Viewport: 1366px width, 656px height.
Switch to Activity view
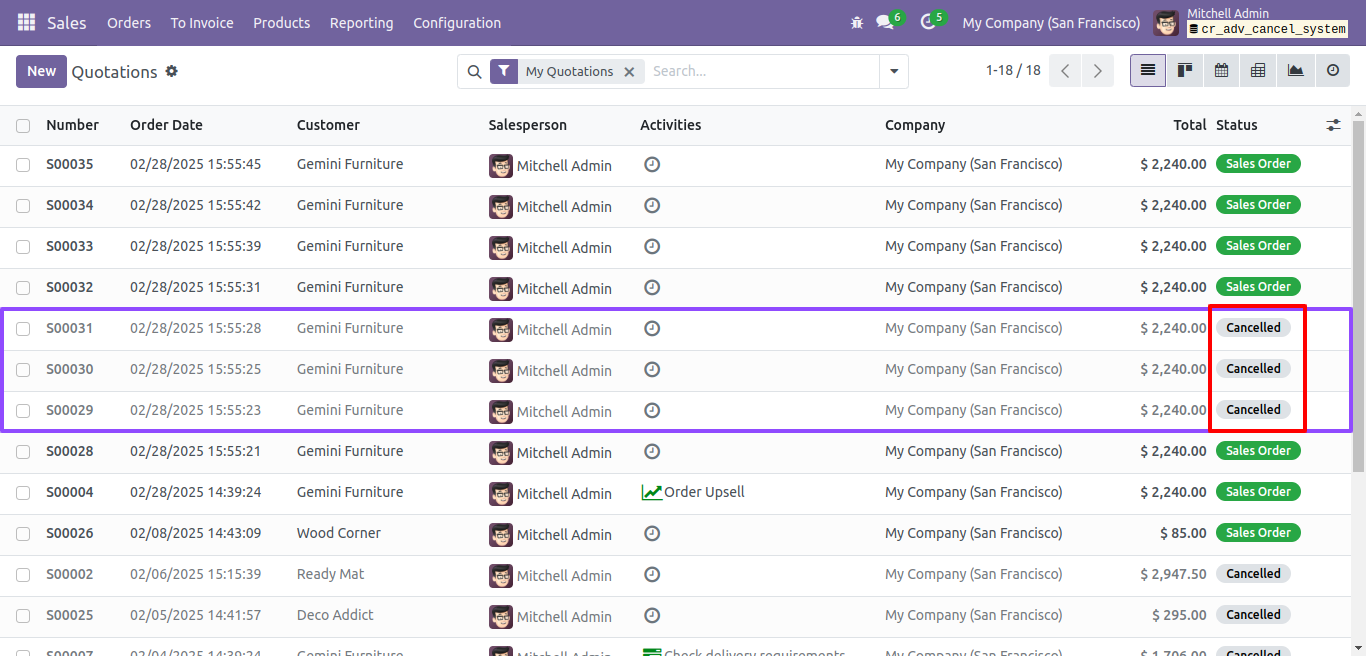coord(1332,71)
